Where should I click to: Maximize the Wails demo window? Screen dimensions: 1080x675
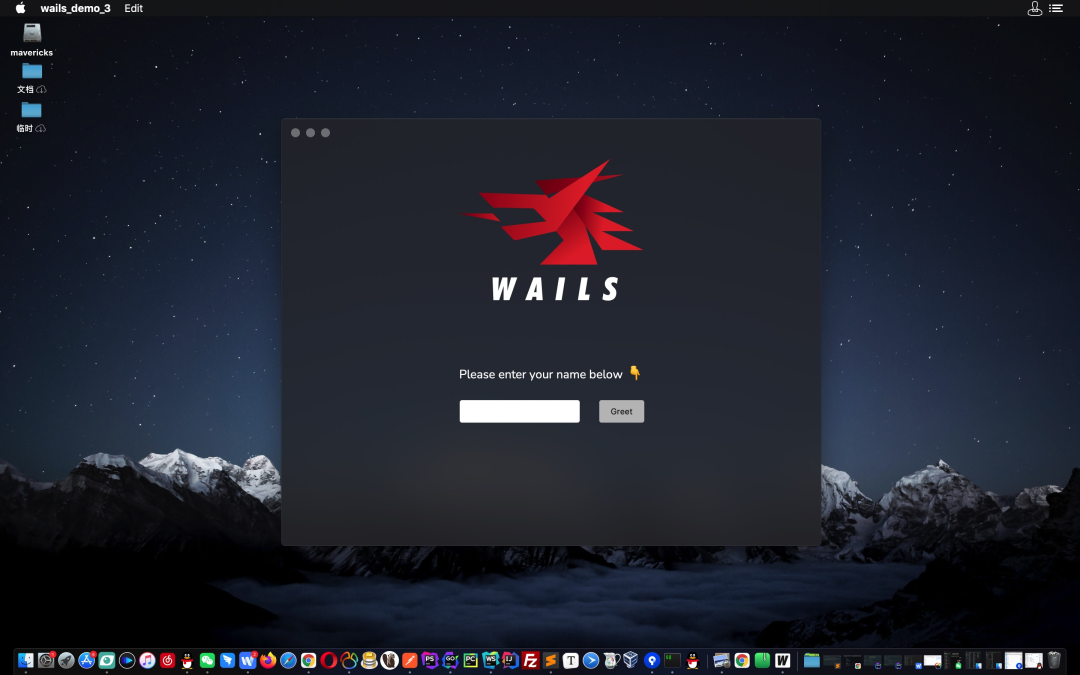(326, 132)
